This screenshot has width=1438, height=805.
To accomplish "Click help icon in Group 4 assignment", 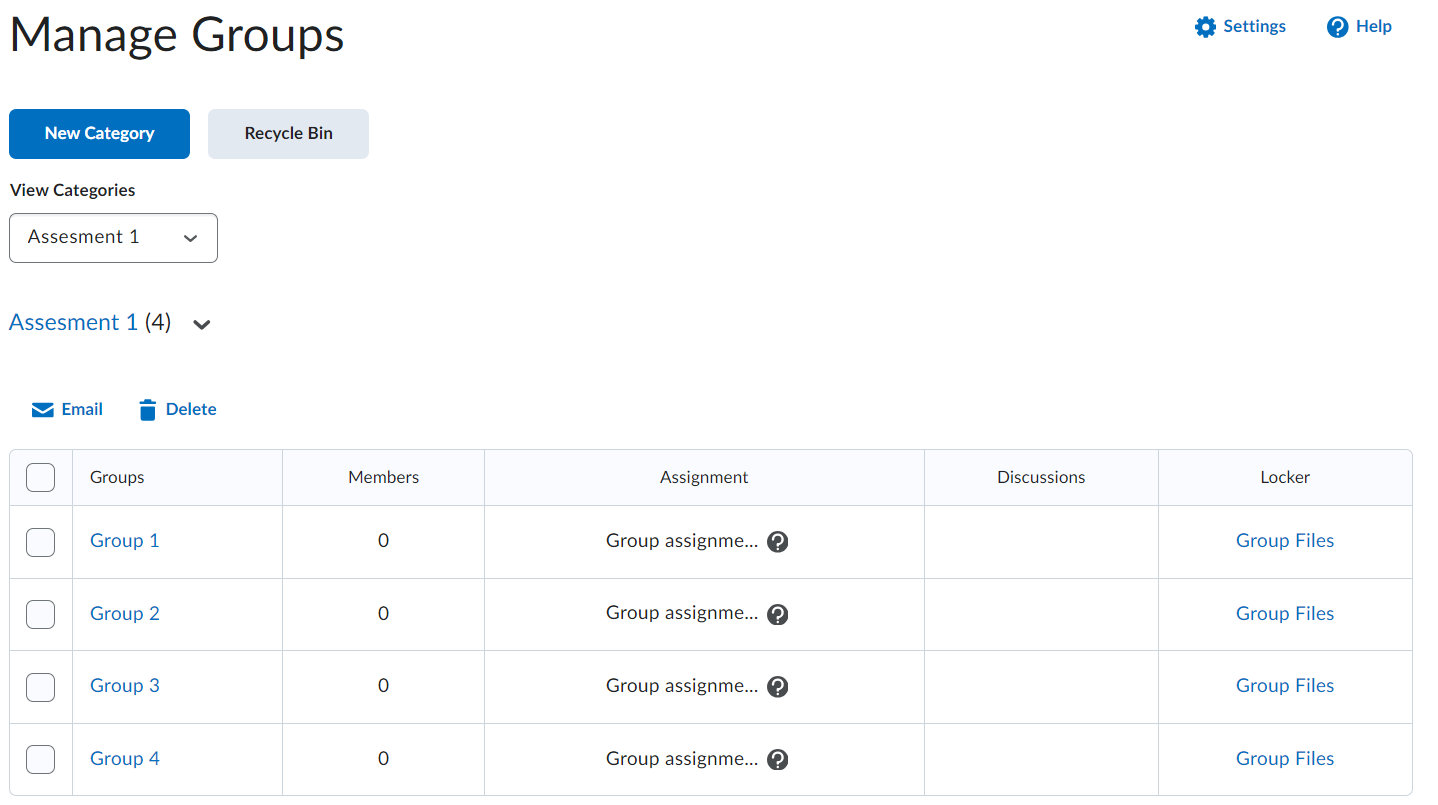I will [x=778, y=759].
